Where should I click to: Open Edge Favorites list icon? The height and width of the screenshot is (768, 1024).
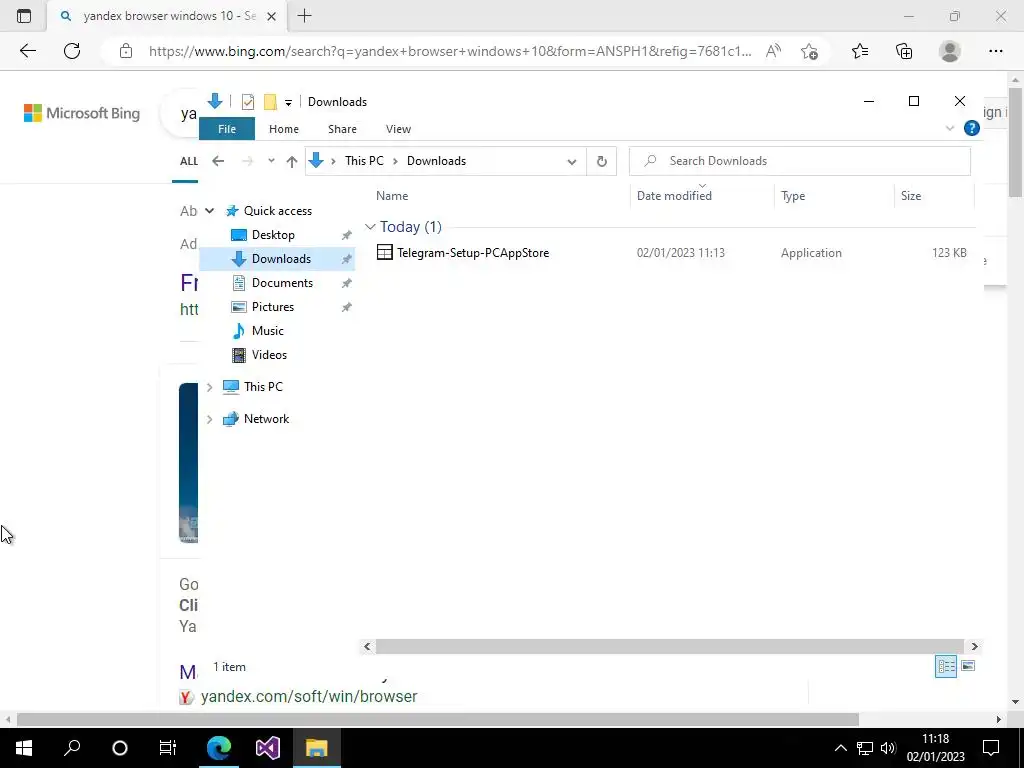pos(860,51)
